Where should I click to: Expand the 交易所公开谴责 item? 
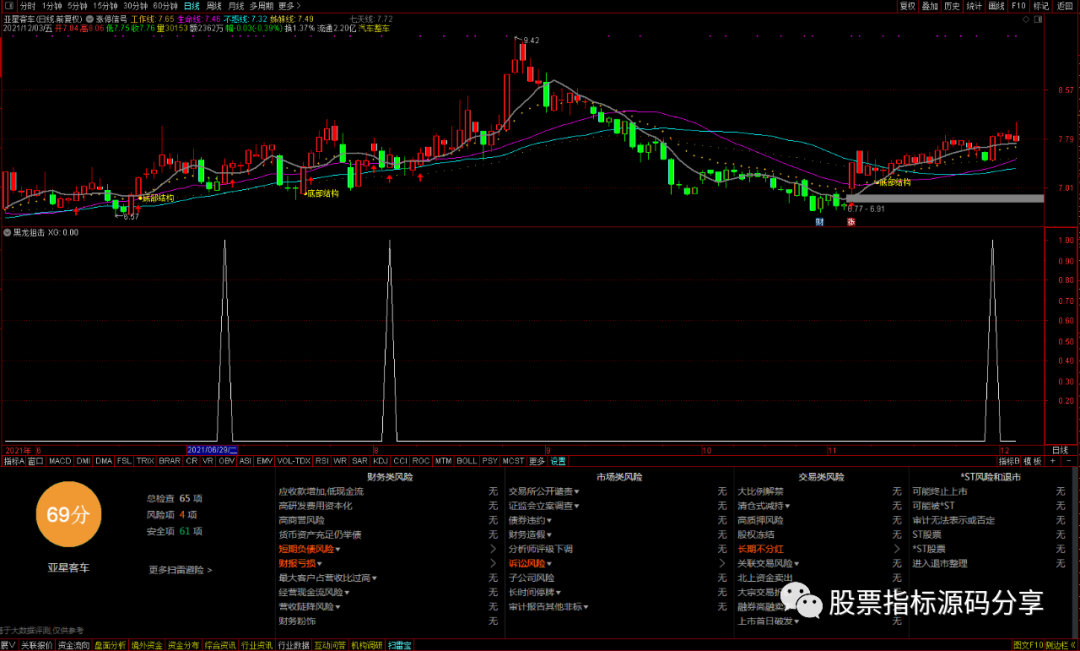pyautogui.click(x=543, y=491)
